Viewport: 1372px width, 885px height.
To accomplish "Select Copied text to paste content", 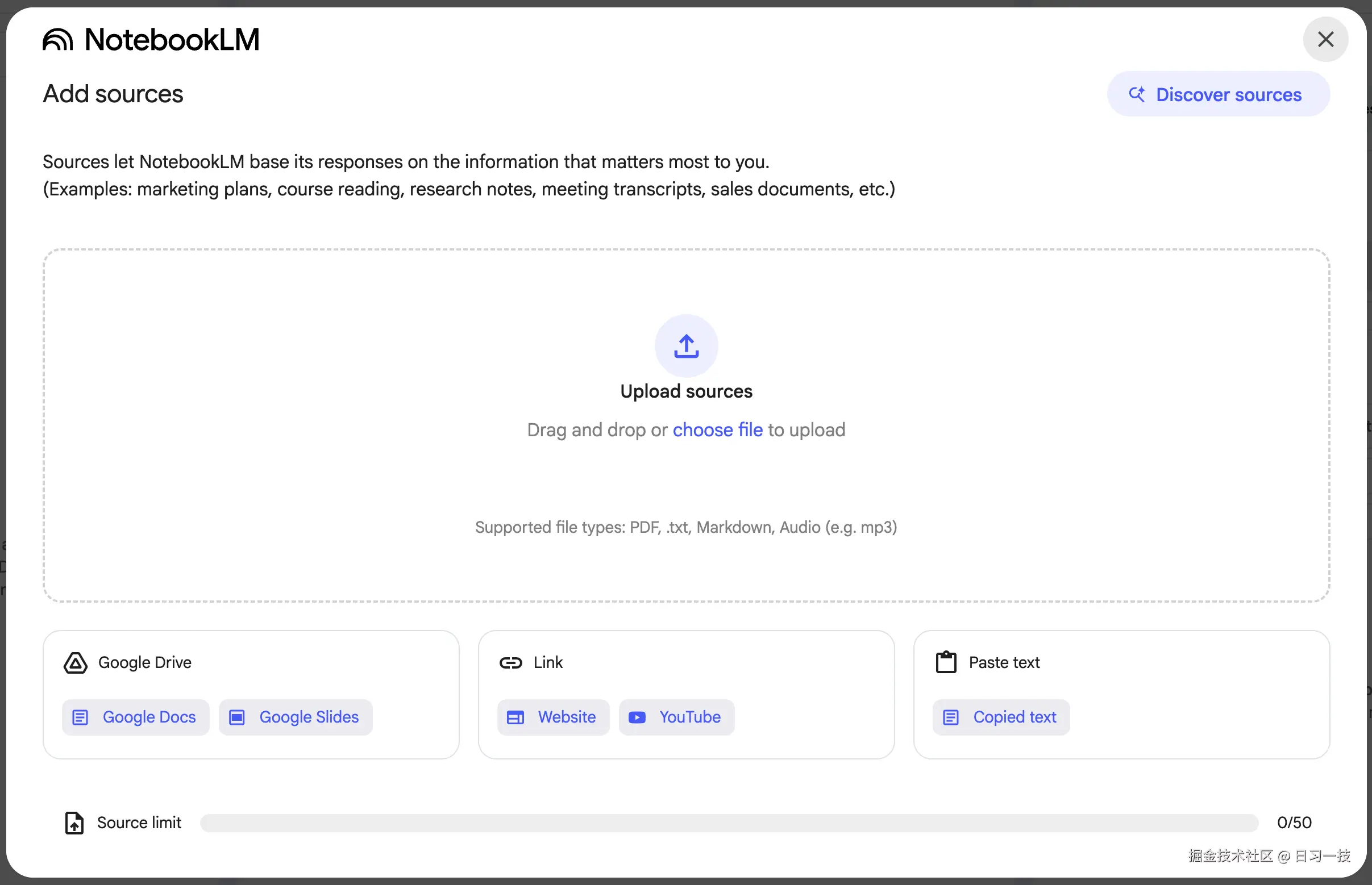I will point(1000,717).
